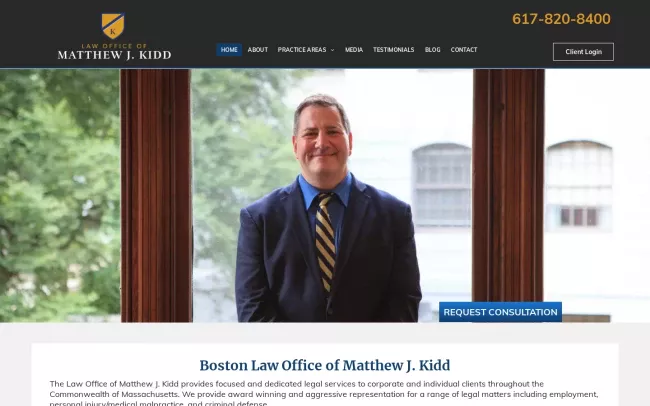Select the Media menu link
650x406 pixels.
pos(354,50)
